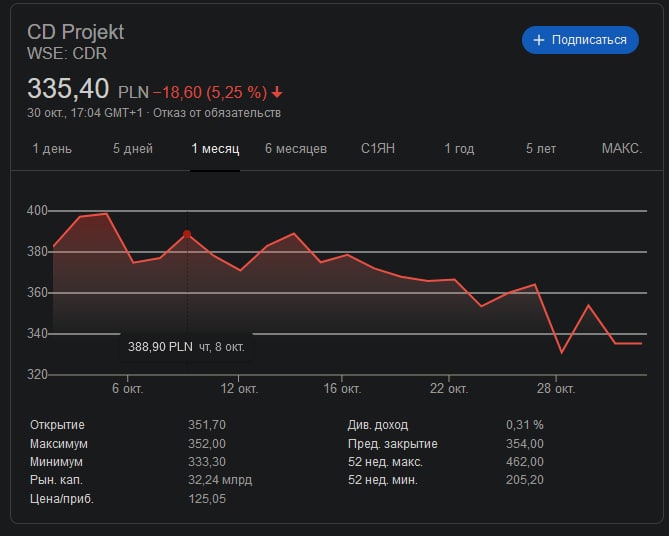The height and width of the screenshot is (536, 669).
Task: Click the 30 окт., 17:04 GMT+1 timestamp
Action: tap(84, 113)
